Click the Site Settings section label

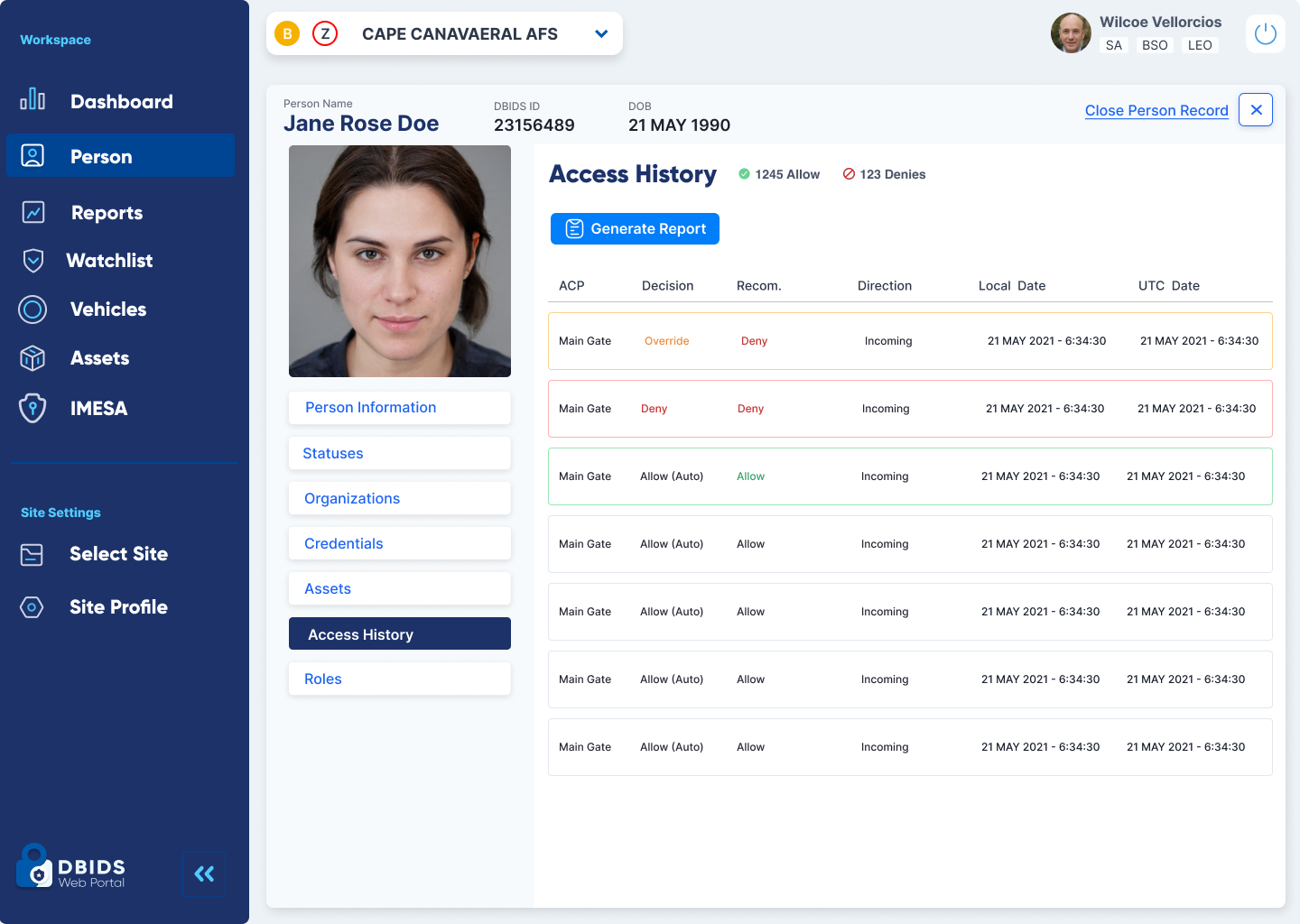60,513
